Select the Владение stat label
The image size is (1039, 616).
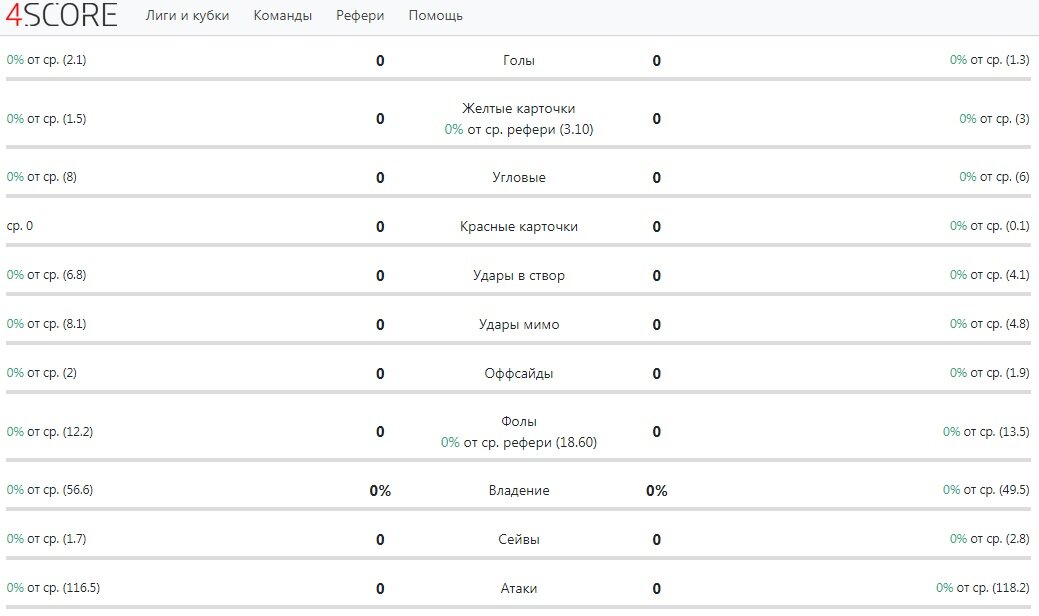519,490
